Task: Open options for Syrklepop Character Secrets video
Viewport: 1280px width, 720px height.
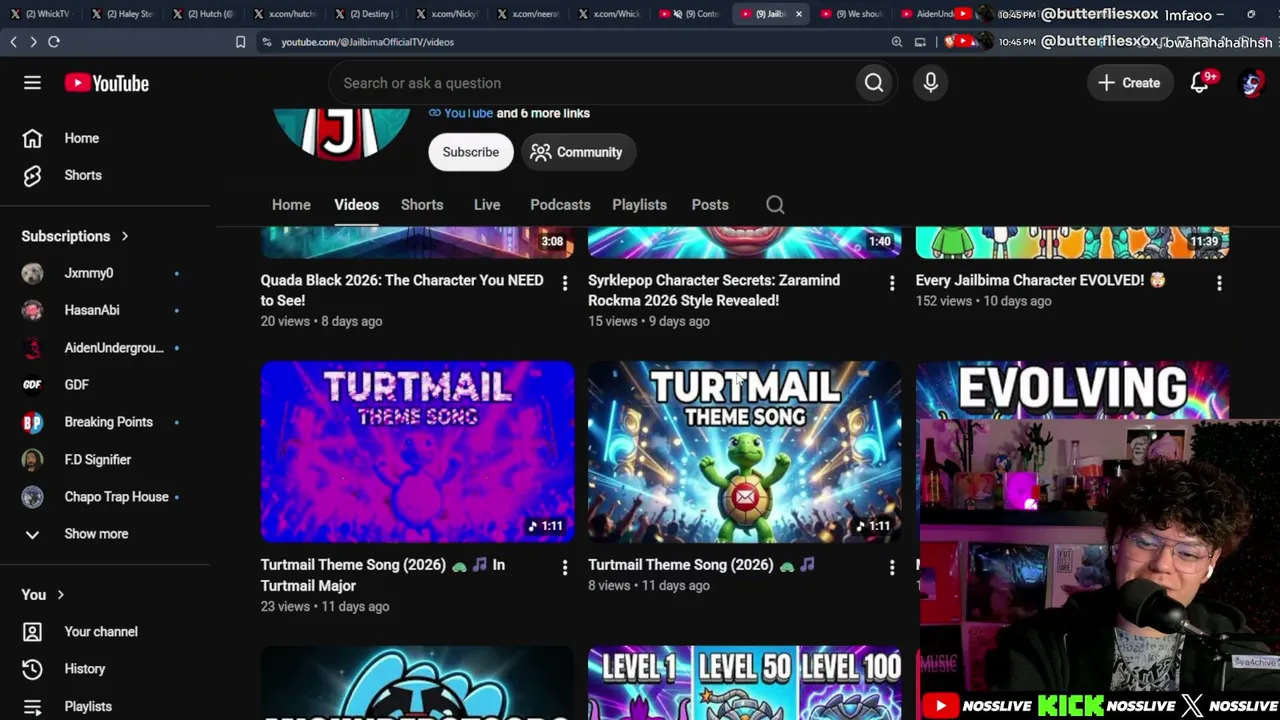Action: coord(892,284)
